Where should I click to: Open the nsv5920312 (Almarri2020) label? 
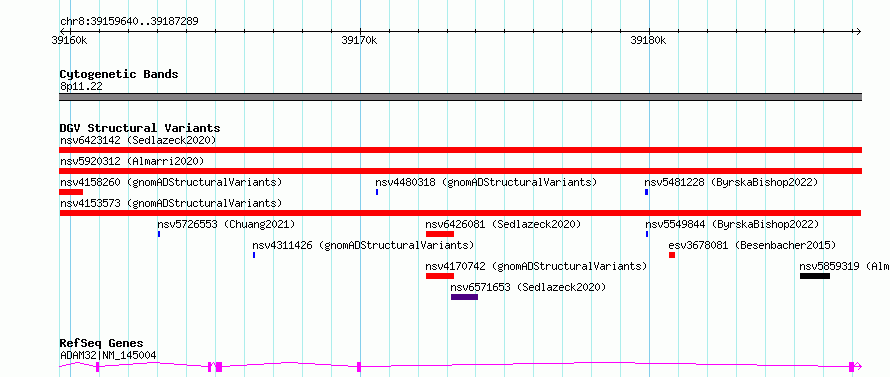[x=132, y=161]
